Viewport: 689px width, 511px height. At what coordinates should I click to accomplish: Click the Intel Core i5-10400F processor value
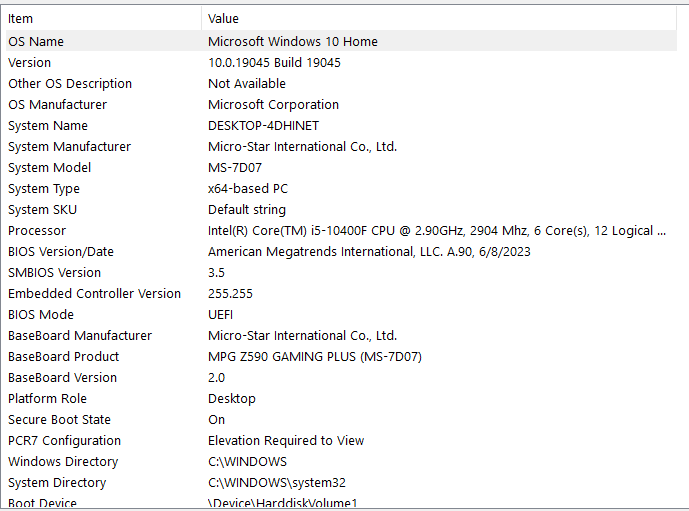point(437,231)
